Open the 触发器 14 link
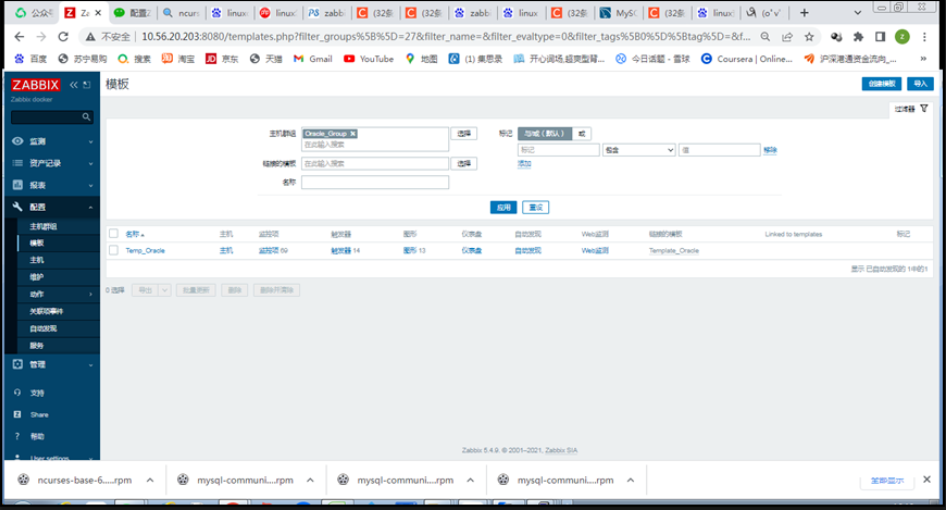948x510 pixels. 345,250
